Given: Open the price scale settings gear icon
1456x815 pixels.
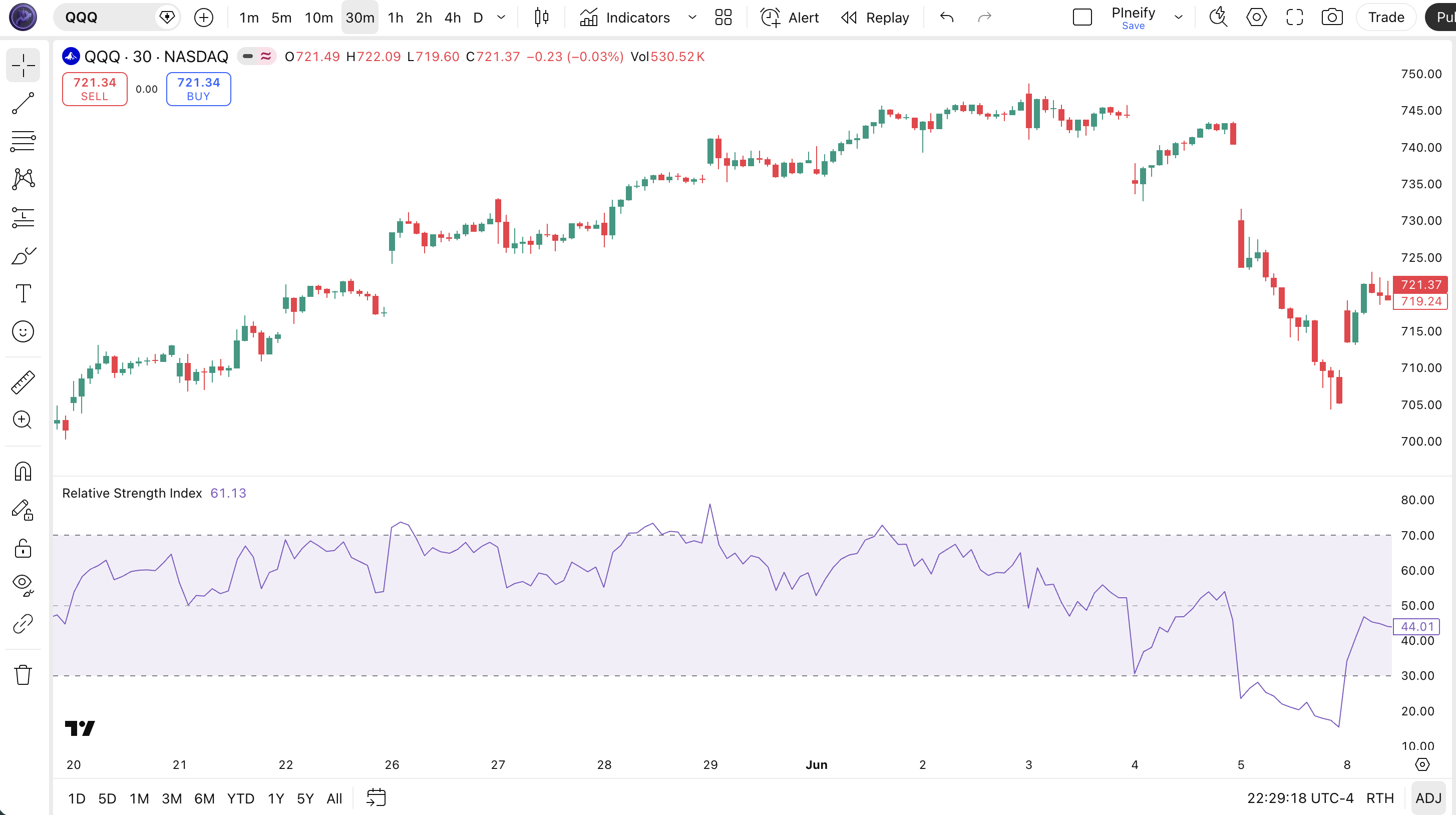Looking at the screenshot, I should pyautogui.click(x=1422, y=765).
